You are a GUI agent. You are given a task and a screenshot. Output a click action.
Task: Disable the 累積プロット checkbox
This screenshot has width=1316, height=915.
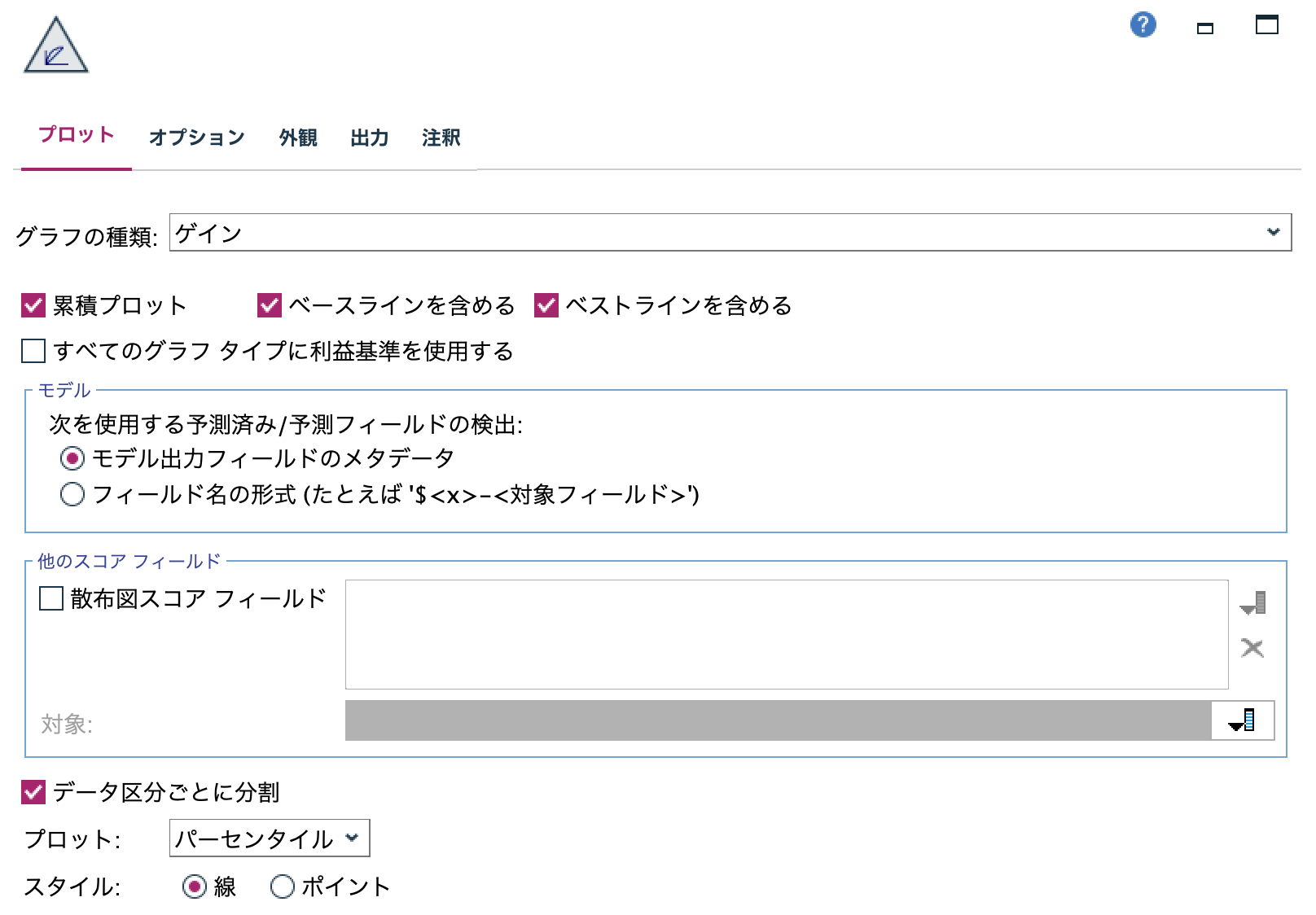pos(33,306)
